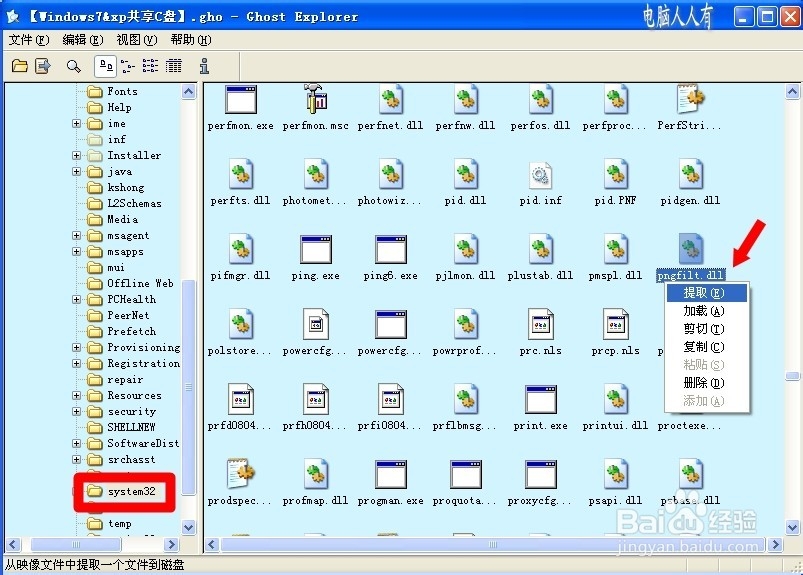803x575 pixels.
Task: Expand the Provisioning folder node
Action: click(76, 347)
